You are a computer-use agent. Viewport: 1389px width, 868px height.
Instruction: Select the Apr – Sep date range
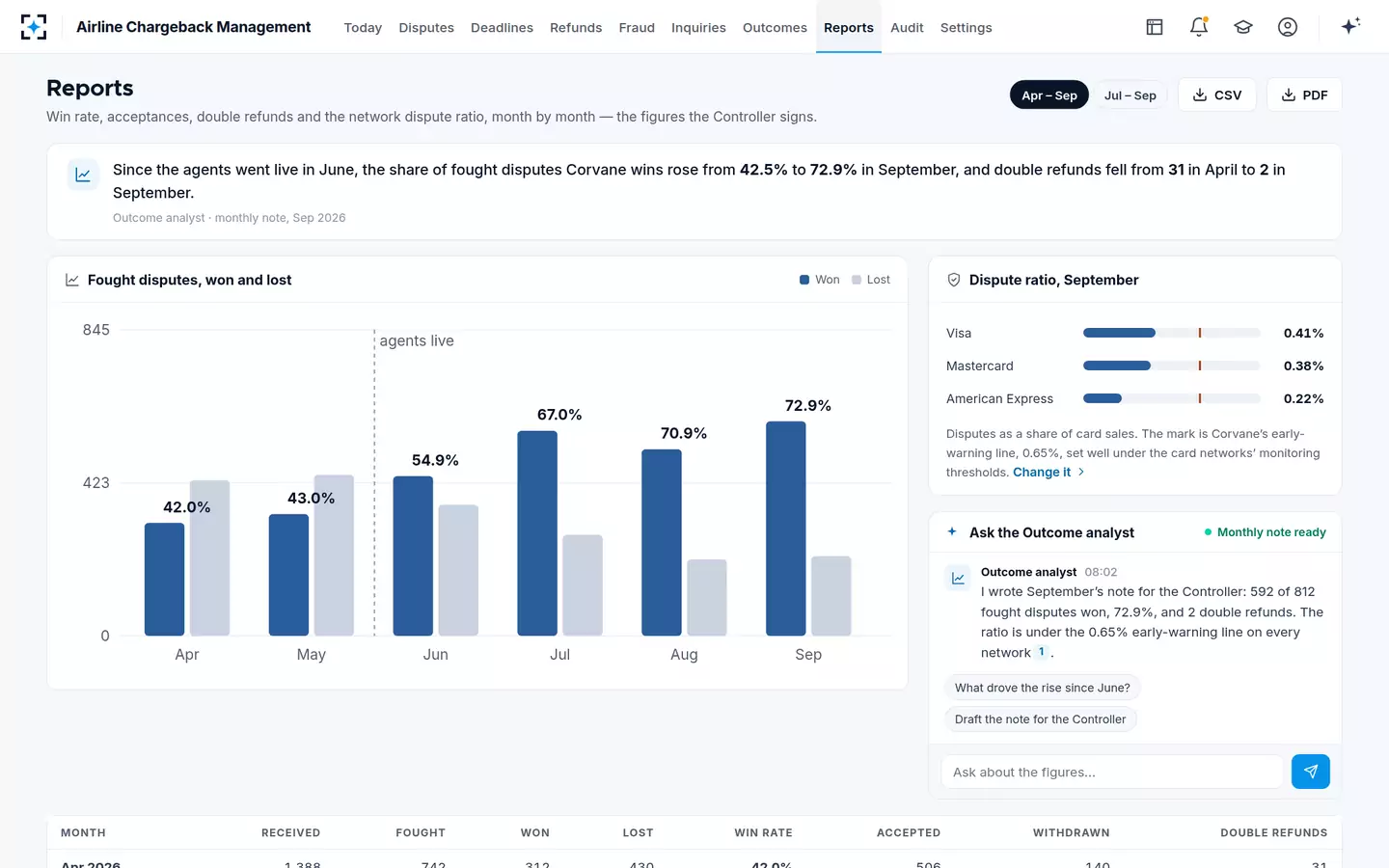click(1049, 95)
